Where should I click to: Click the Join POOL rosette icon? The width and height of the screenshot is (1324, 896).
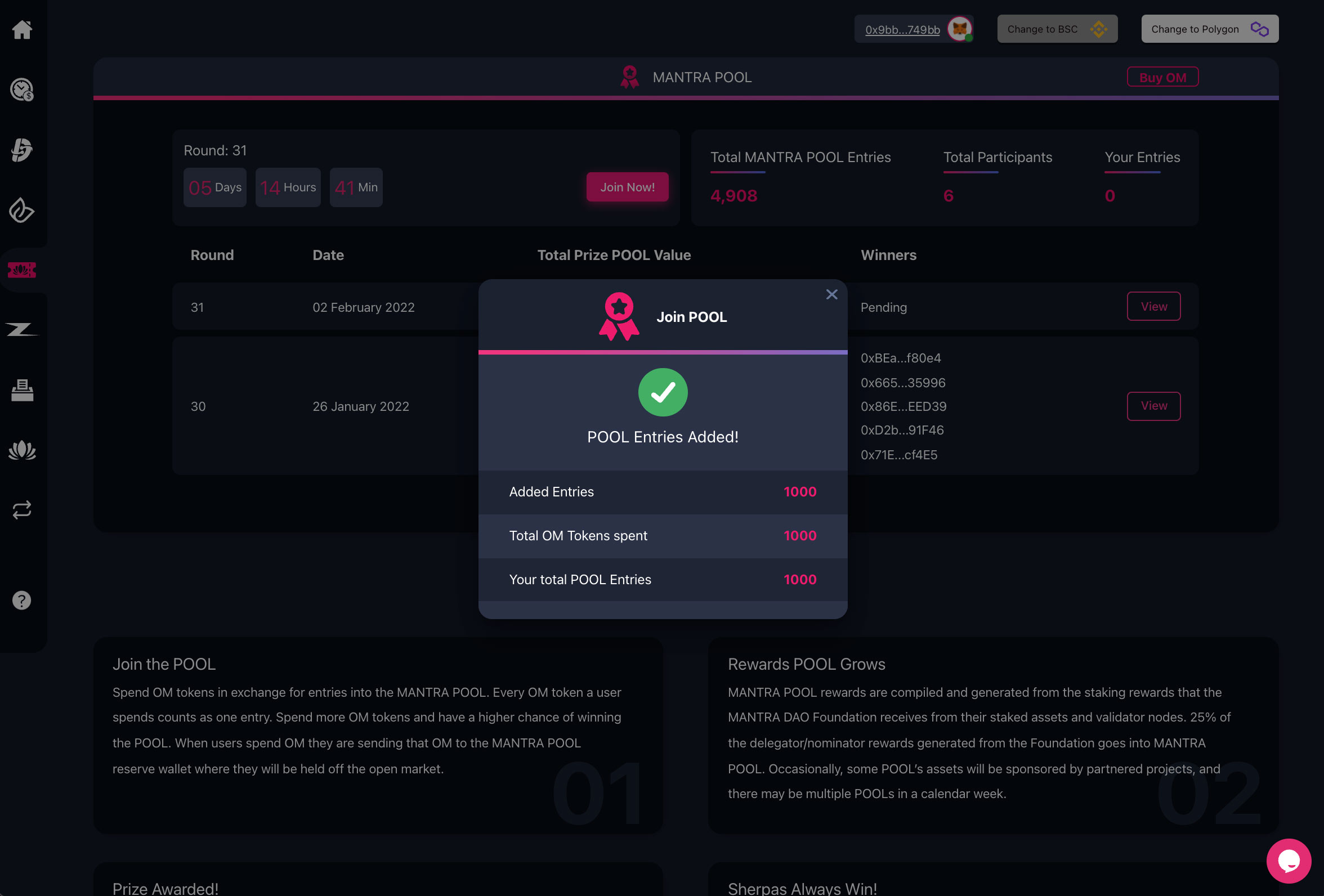[619, 317]
